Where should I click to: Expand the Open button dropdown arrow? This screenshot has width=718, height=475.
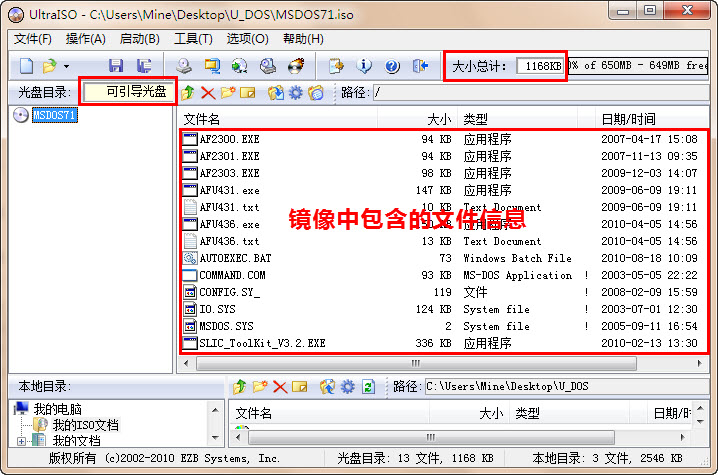pyautogui.click(x=66, y=66)
